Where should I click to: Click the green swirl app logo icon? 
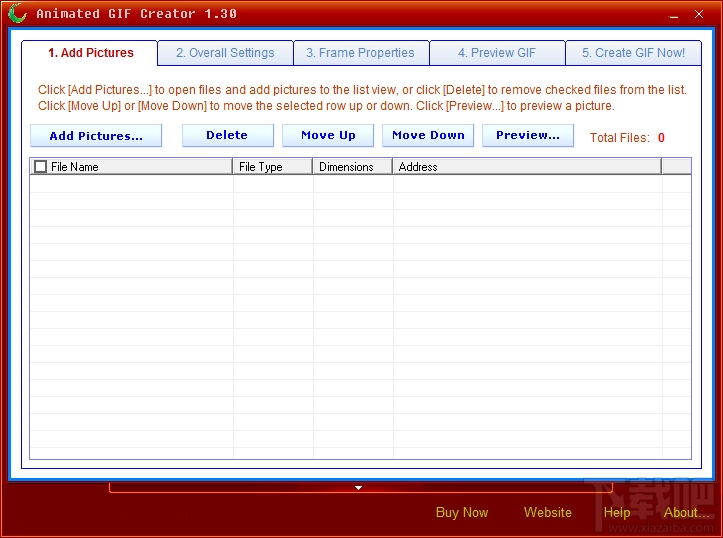tap(18, 13)
